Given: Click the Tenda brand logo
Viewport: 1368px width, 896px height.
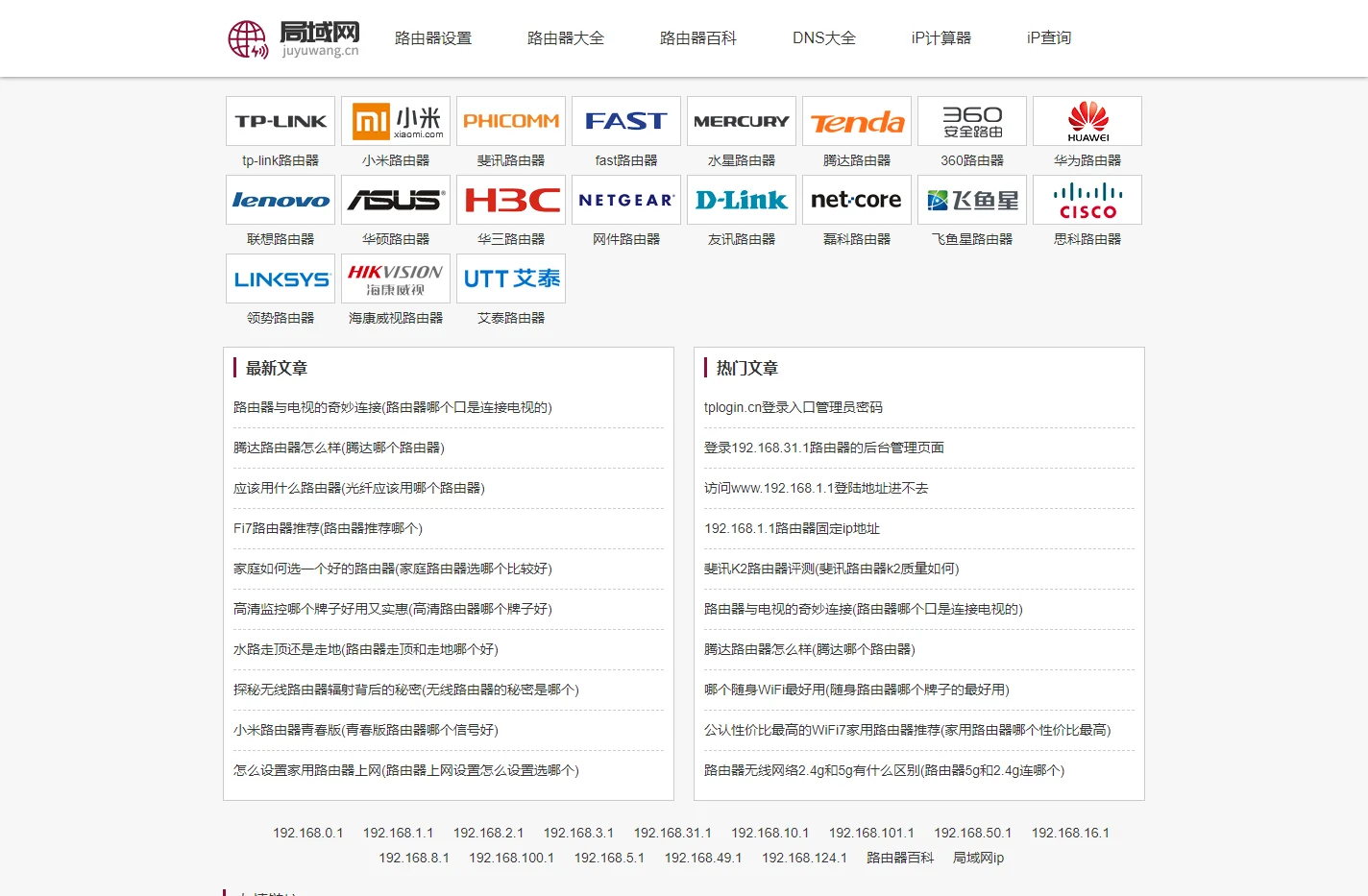Looking at the screenshot, I should pos(857,121).
